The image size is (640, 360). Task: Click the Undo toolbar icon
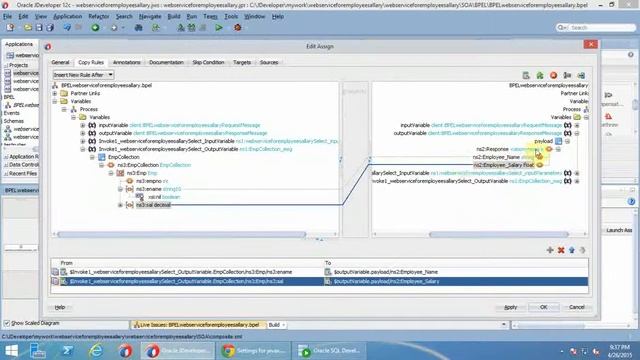click(67, 28)
